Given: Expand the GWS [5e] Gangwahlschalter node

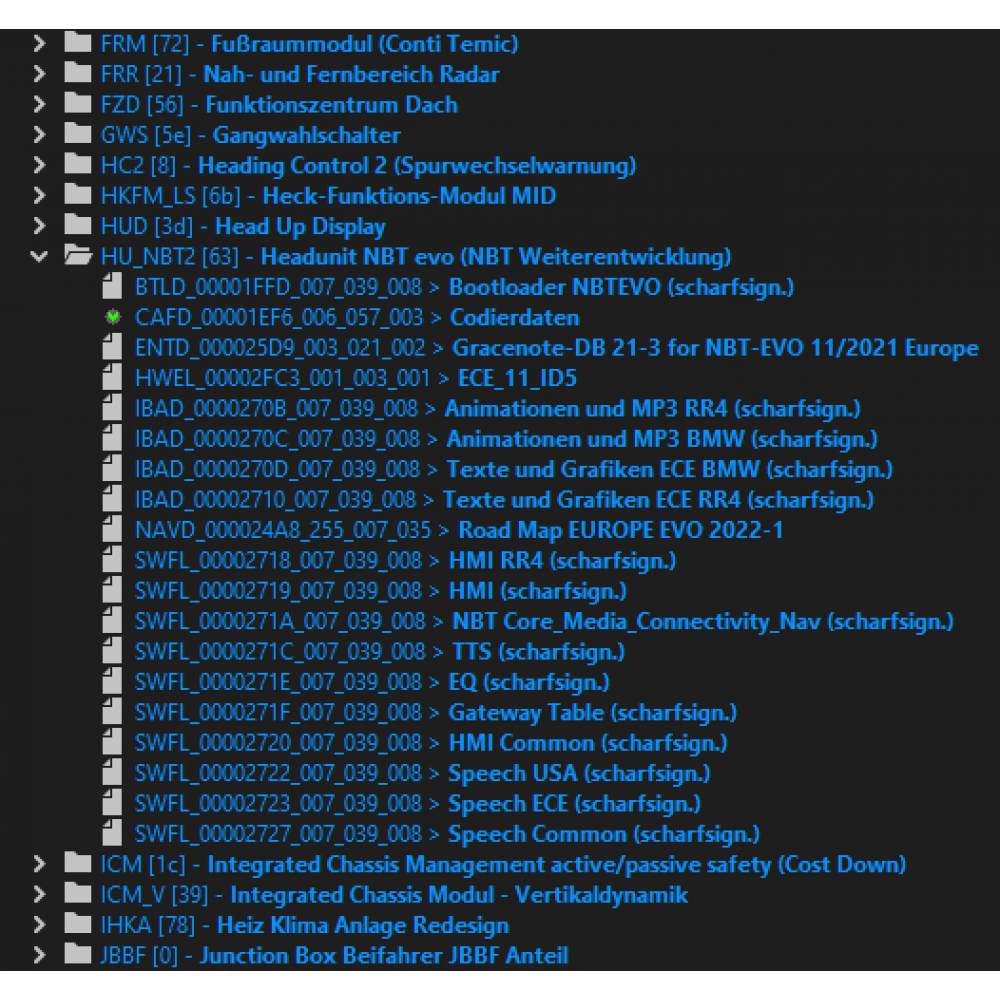Looking at the screenshot, I should [x=39, y=135].
